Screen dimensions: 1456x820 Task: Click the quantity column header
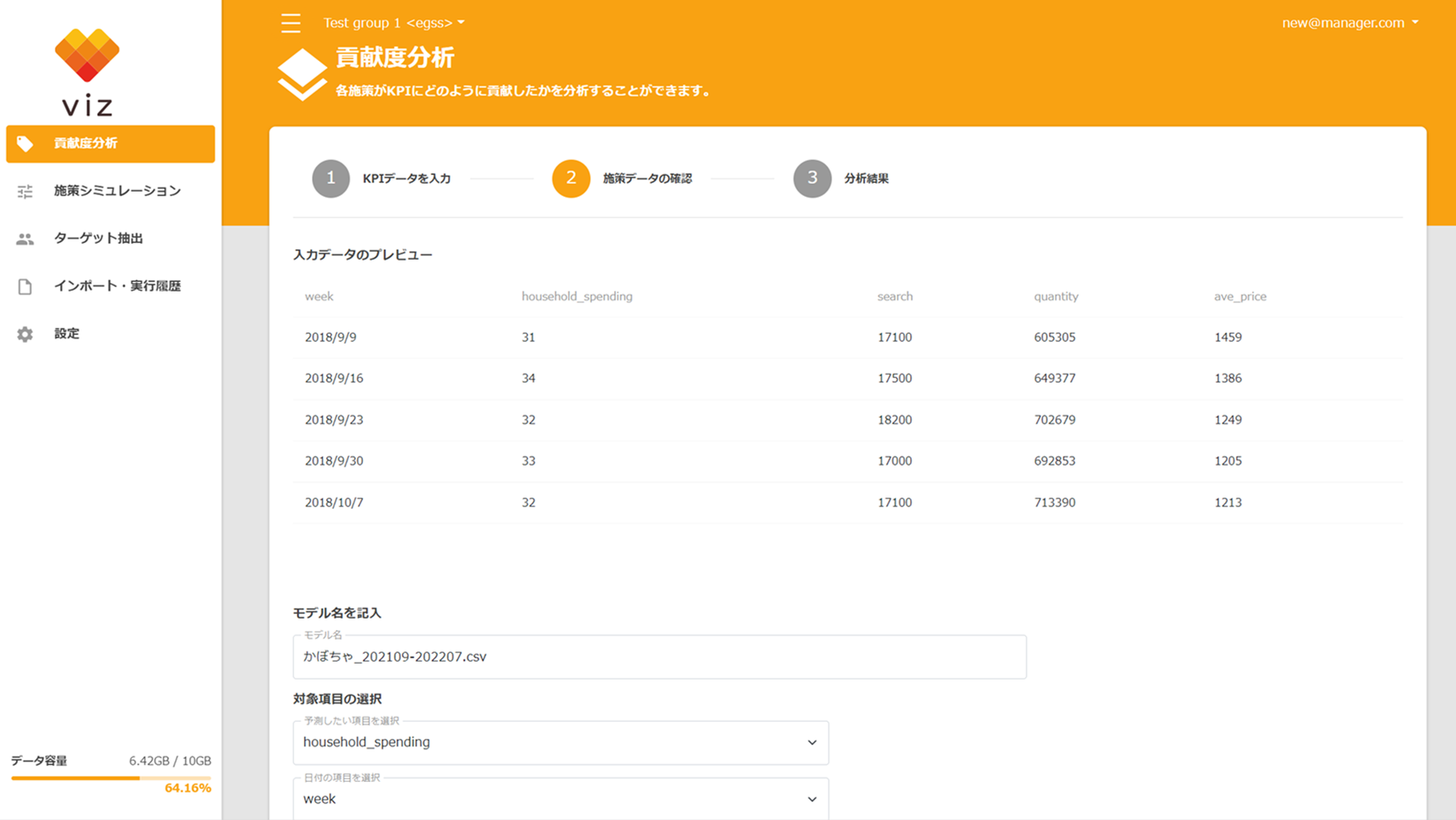click(x=1056, y=297)
